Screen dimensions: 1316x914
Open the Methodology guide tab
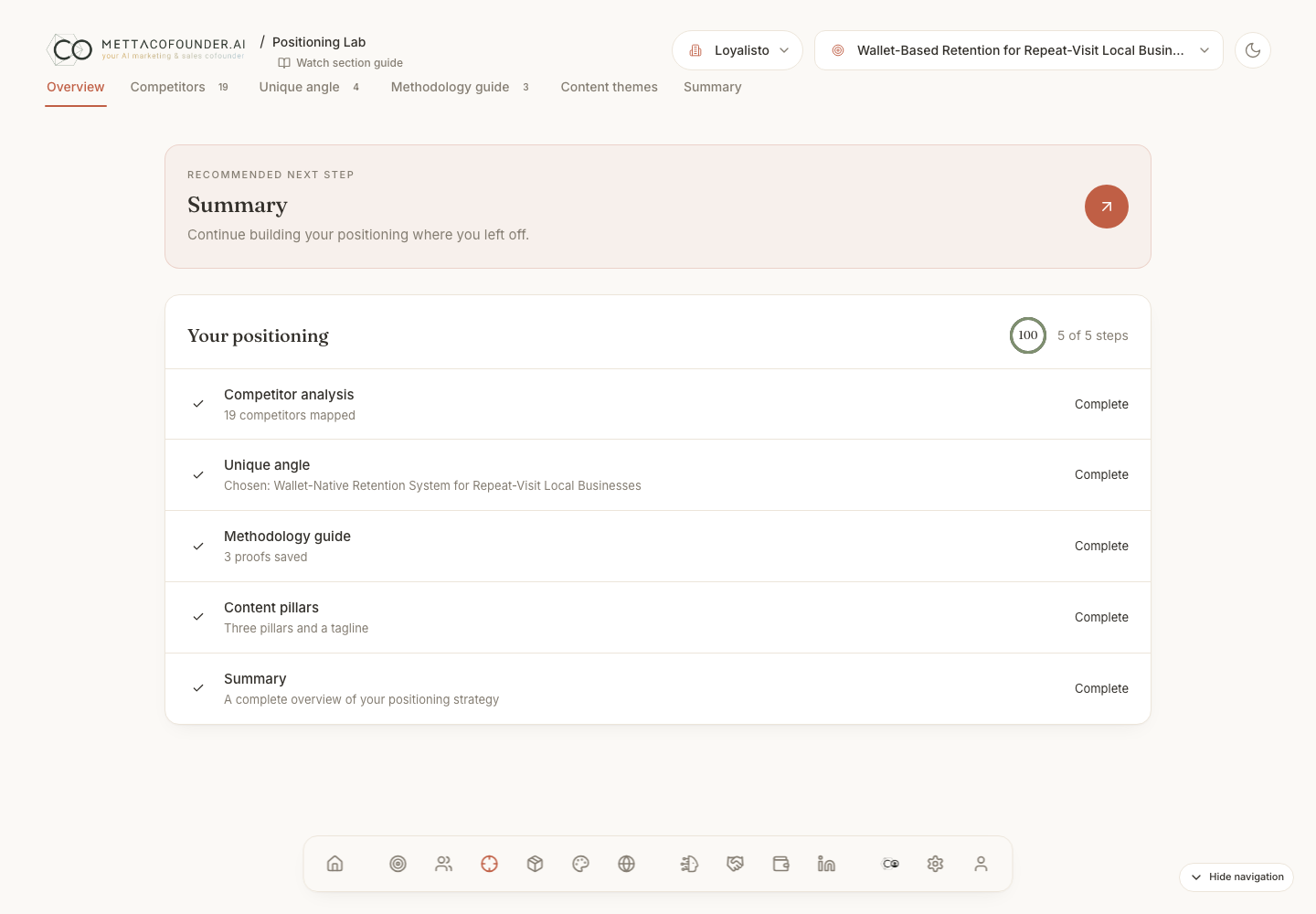460,88
